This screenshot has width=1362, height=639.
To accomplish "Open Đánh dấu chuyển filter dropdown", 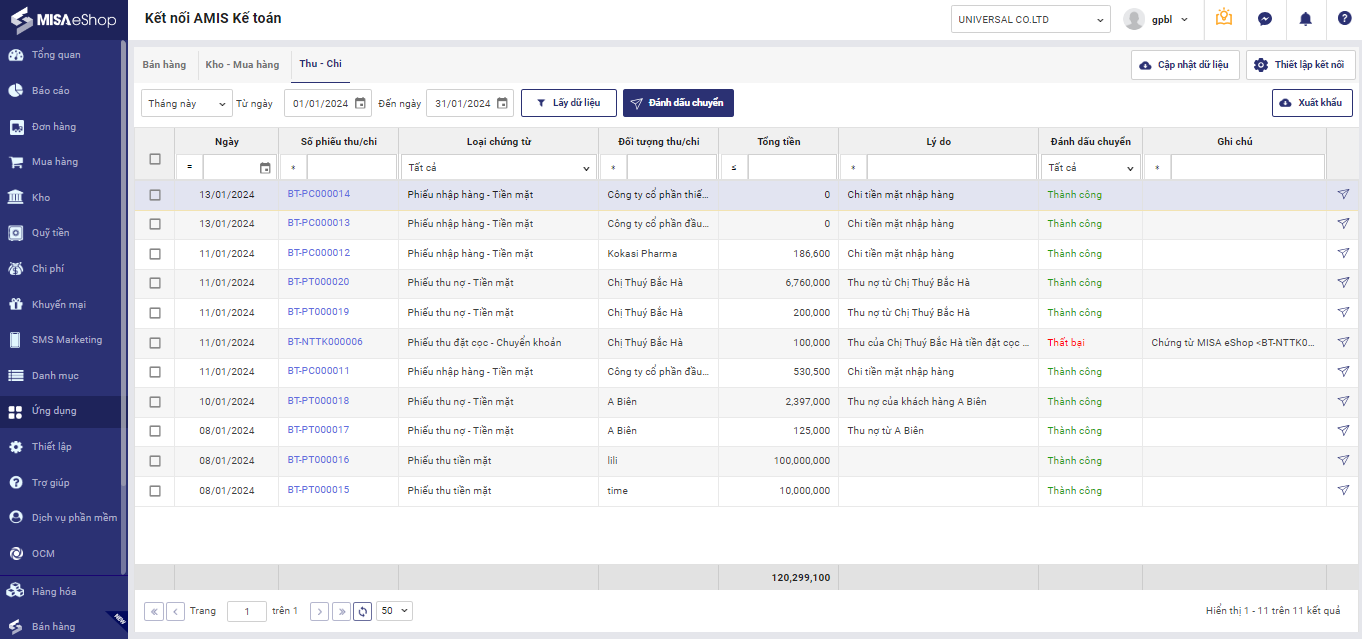I will [1090, 168].
